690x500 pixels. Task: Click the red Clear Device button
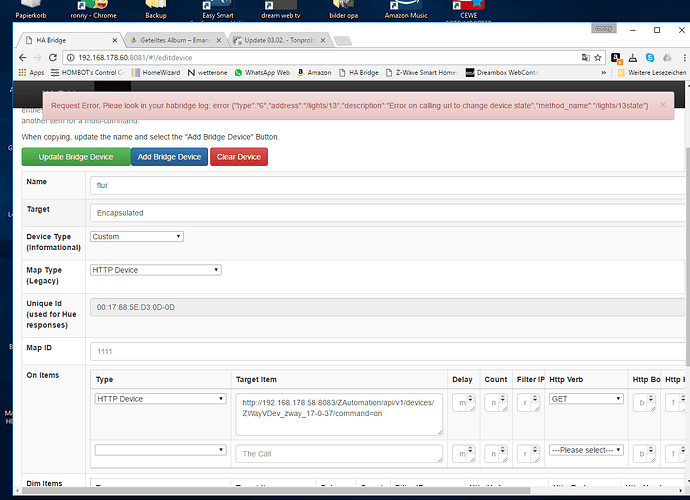(239, 157)
